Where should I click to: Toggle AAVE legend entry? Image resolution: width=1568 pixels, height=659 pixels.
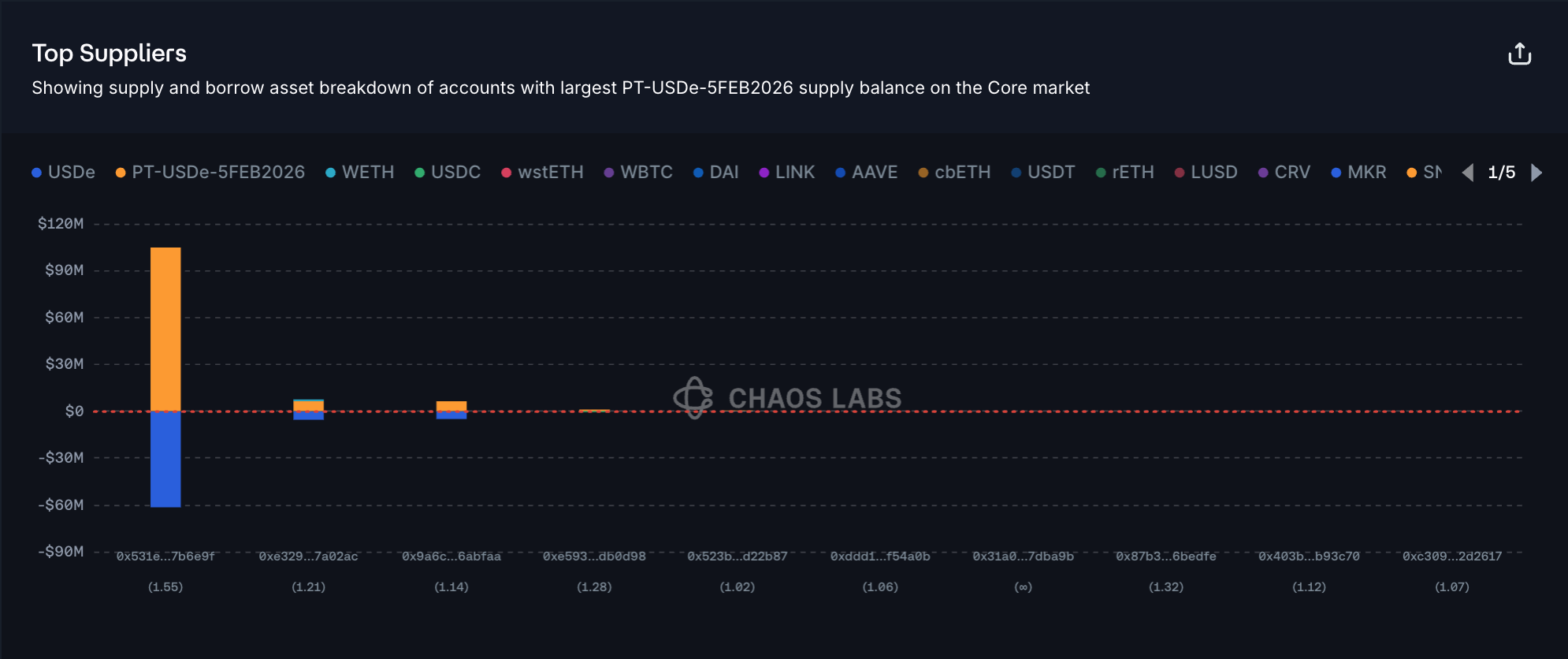tap(866, 173)
